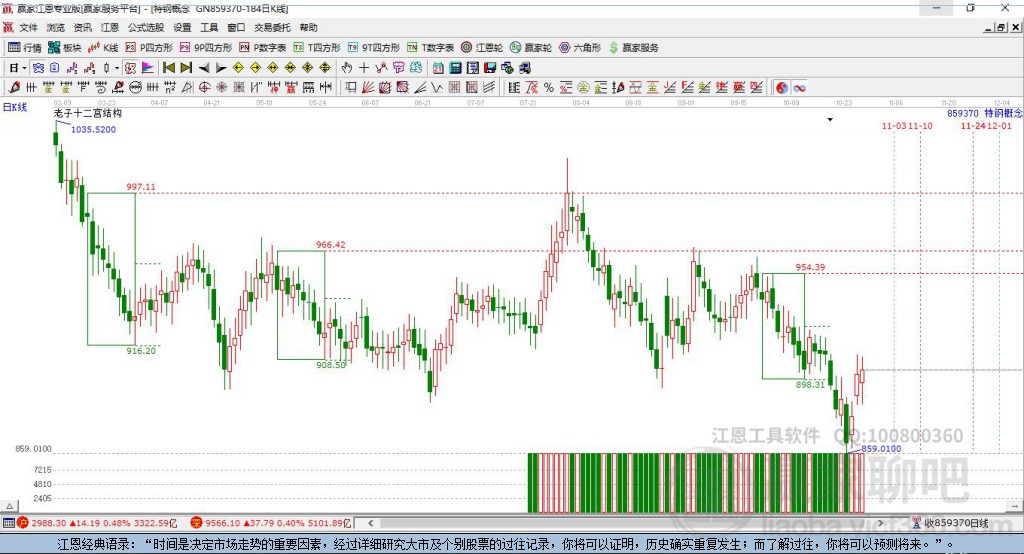1024x554 pixels.
Task: Click the black right-pointing arrow icon
Action: click(221, 67)
